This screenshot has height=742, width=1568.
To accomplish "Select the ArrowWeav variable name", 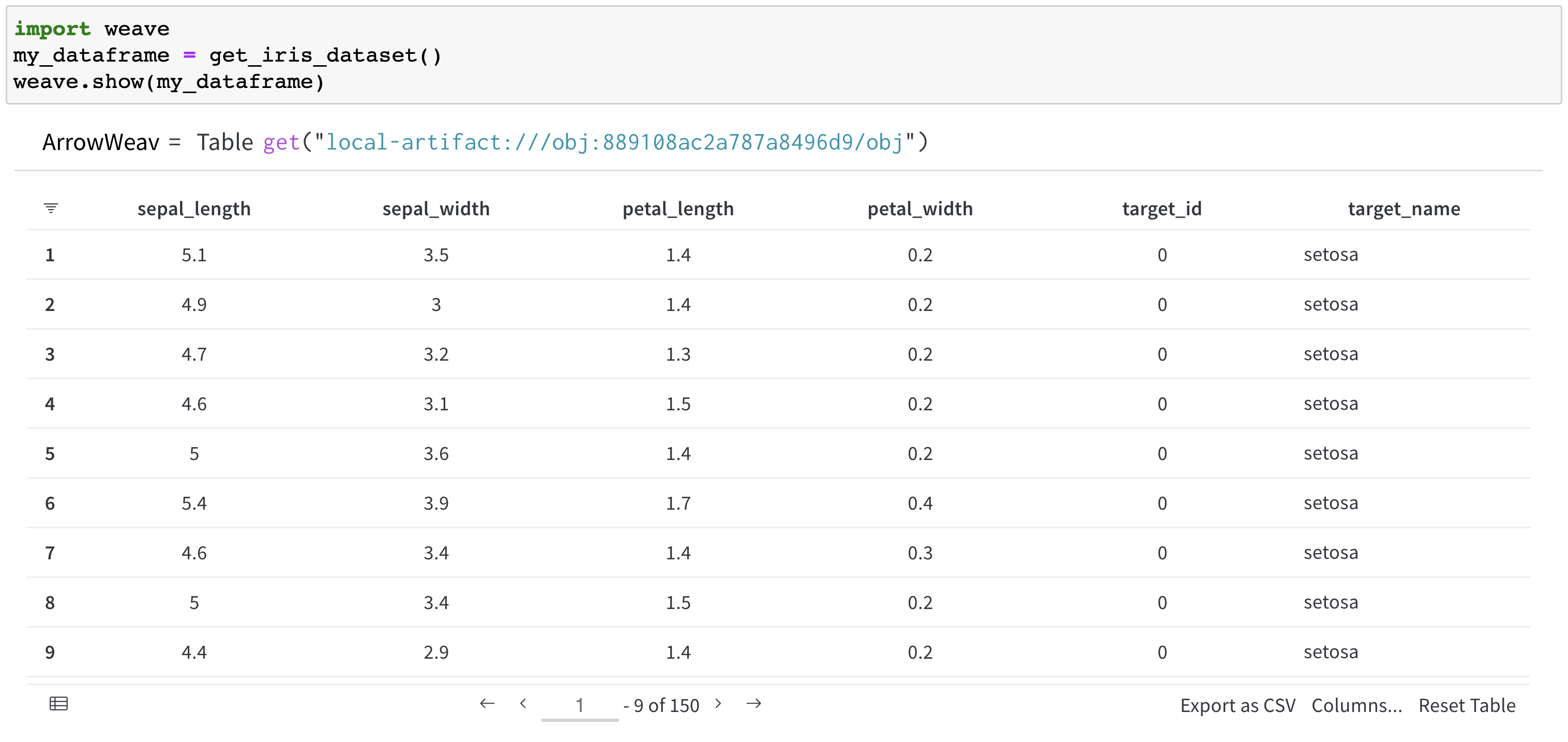I will click(100, 142).
